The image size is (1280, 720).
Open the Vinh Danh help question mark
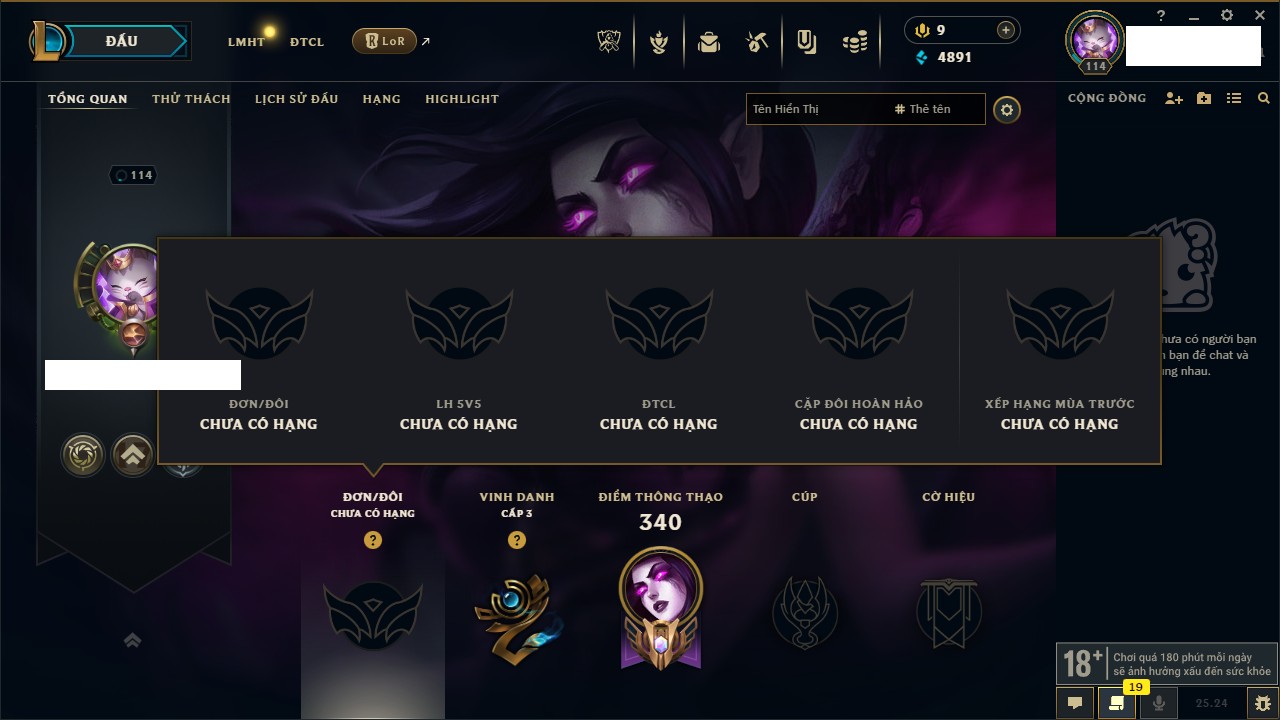coord(517,540)
